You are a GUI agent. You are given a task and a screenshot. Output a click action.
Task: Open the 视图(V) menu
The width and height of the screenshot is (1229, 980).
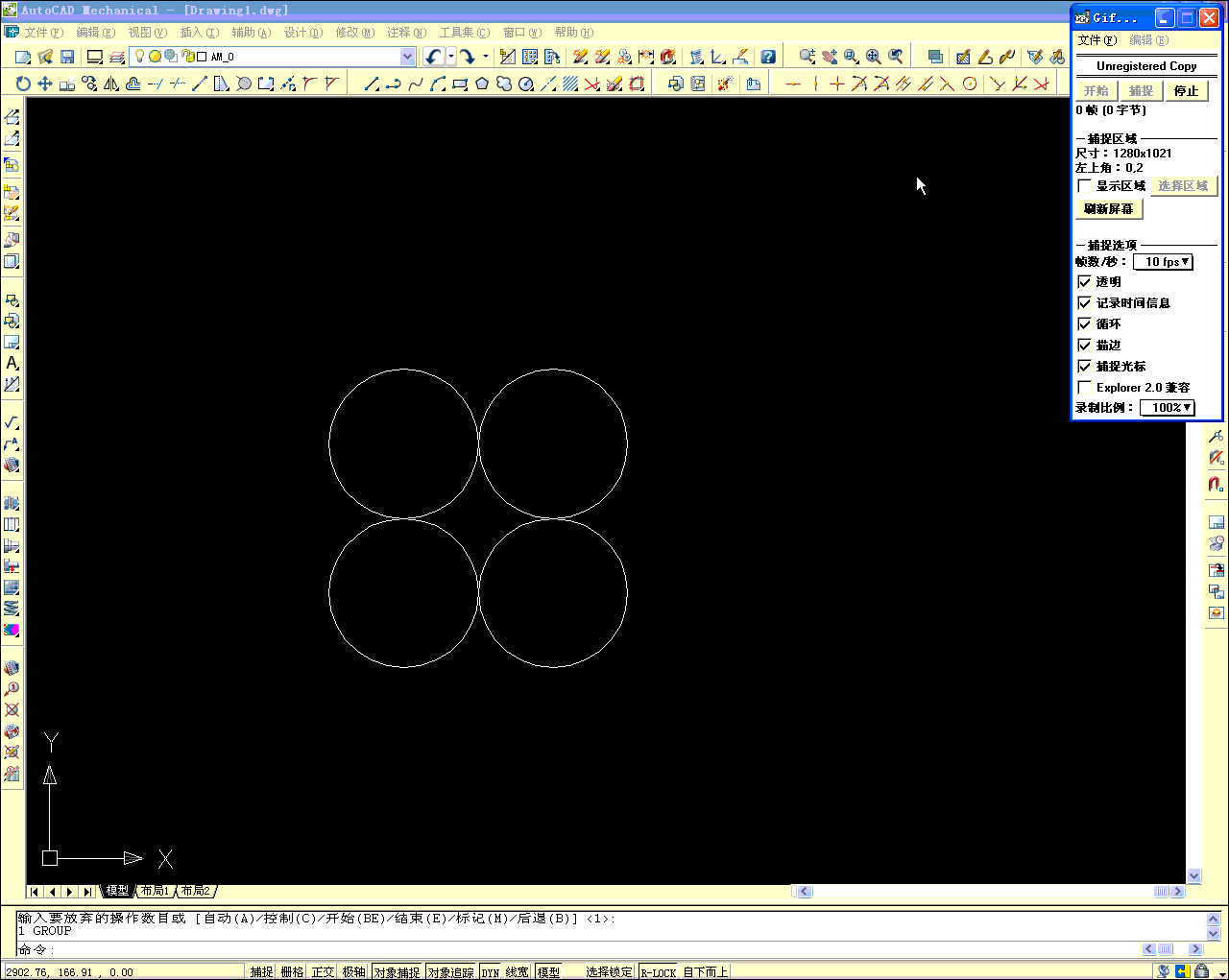click(147, 32)
